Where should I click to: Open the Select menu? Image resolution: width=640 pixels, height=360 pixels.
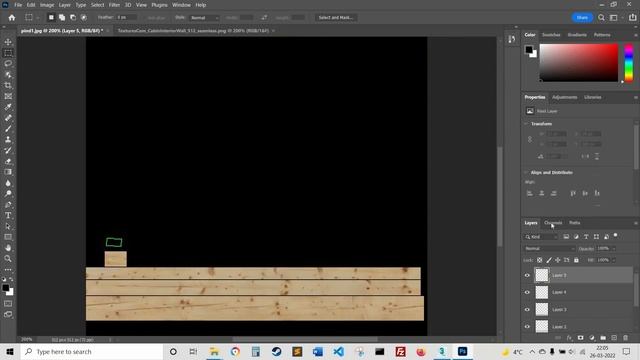tap(98, 5)
